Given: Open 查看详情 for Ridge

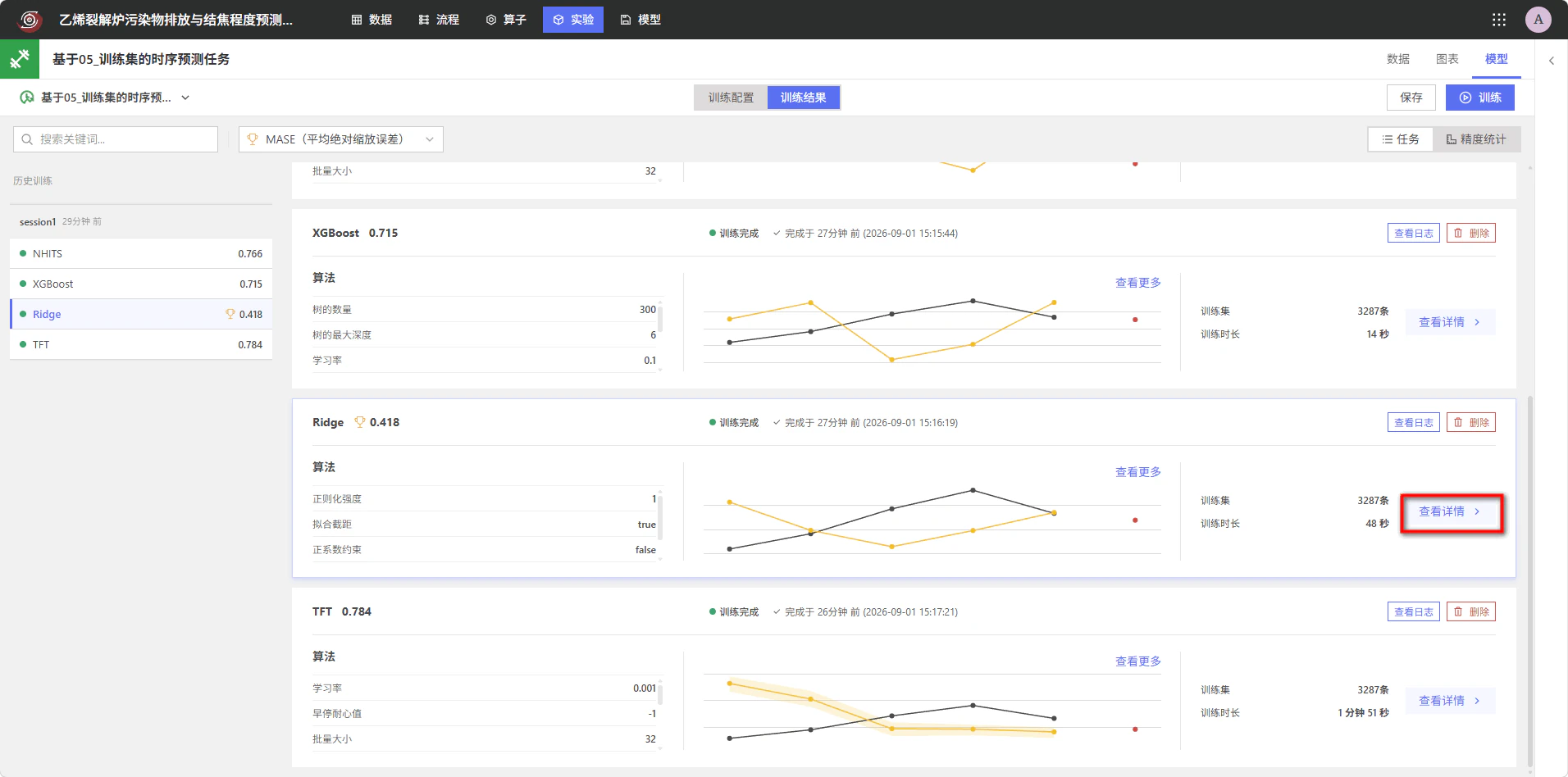Looking at the screenshot, I should (x=1450, y=511).
